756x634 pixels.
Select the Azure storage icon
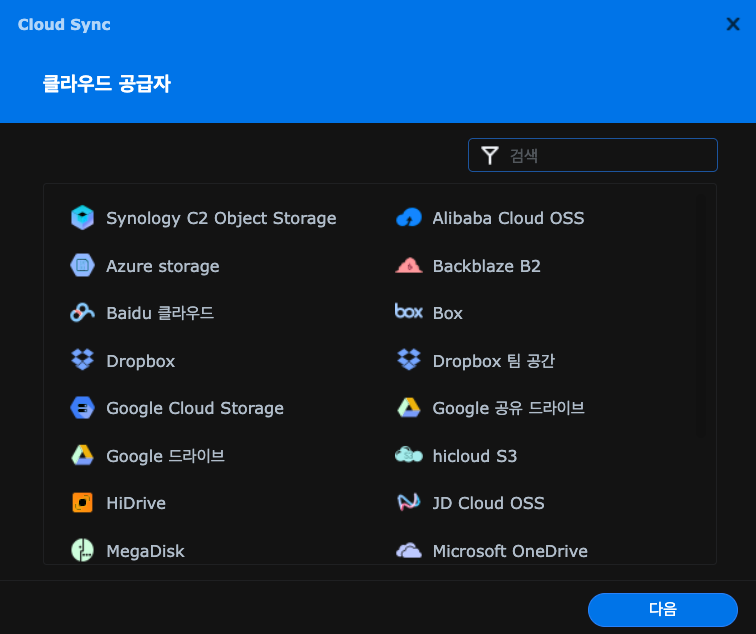point(82,266)
